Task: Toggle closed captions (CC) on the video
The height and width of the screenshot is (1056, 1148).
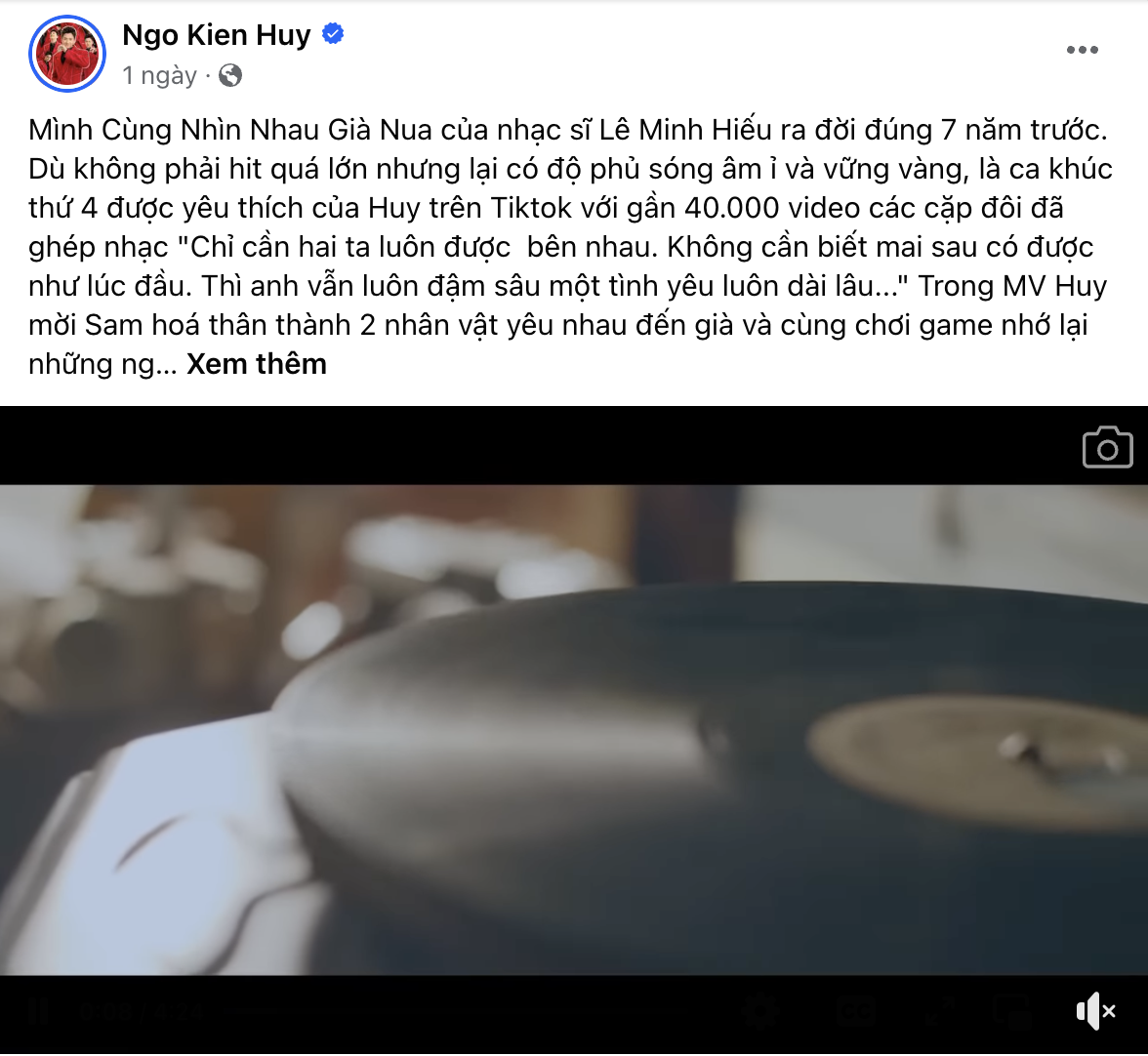Action: click(857, 1011)
